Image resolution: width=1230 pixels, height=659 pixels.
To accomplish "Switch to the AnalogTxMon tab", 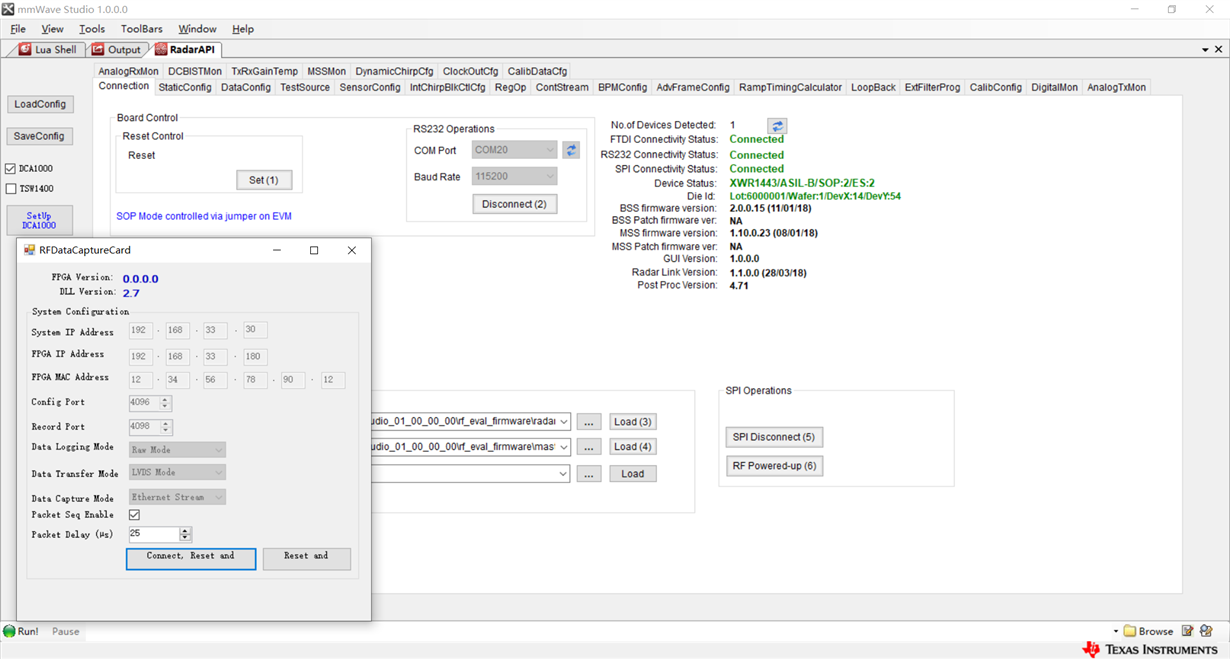I will pos(1116,87).
